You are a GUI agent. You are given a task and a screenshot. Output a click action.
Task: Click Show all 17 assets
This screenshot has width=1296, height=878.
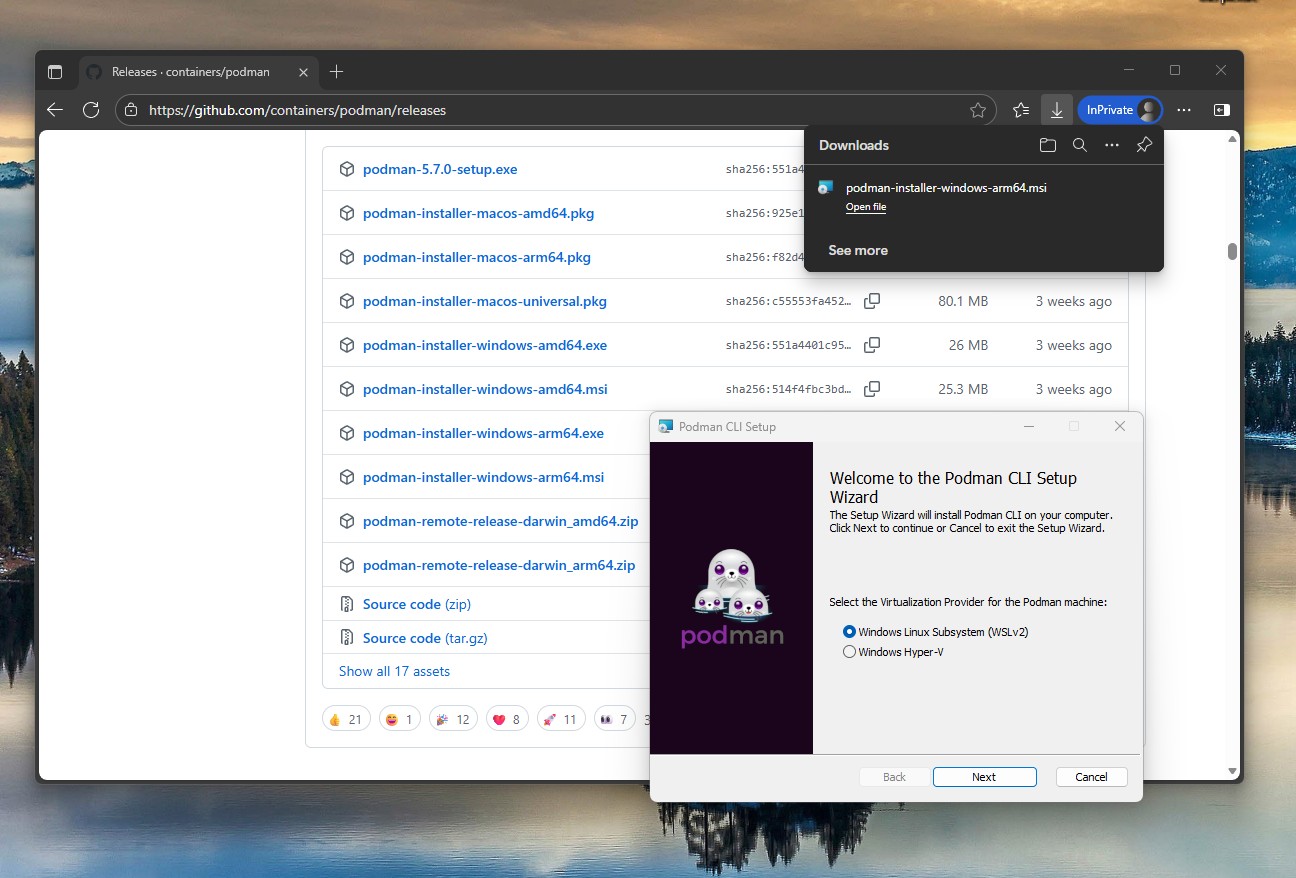coord(394,671)
